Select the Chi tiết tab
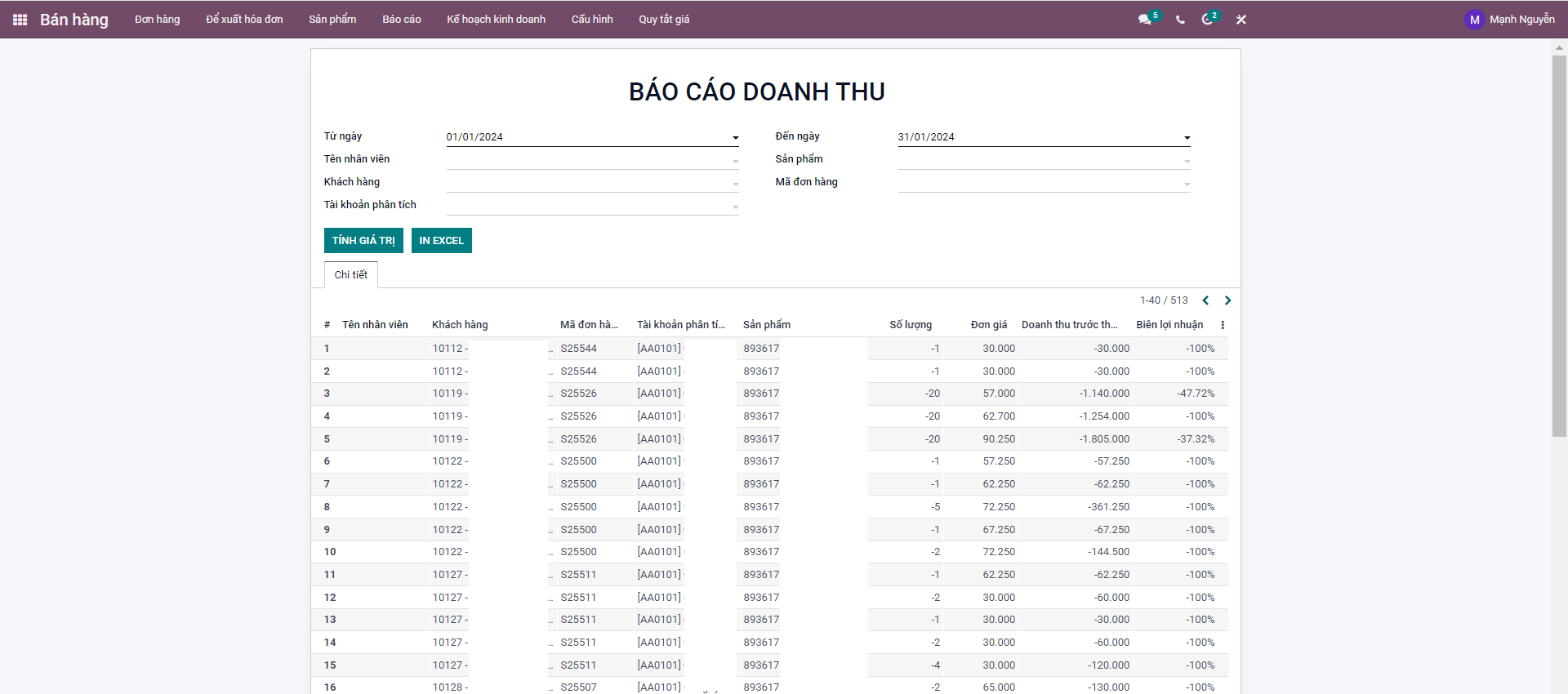Viewport: 1568px width, 694px height. click(x=350, y=275)
